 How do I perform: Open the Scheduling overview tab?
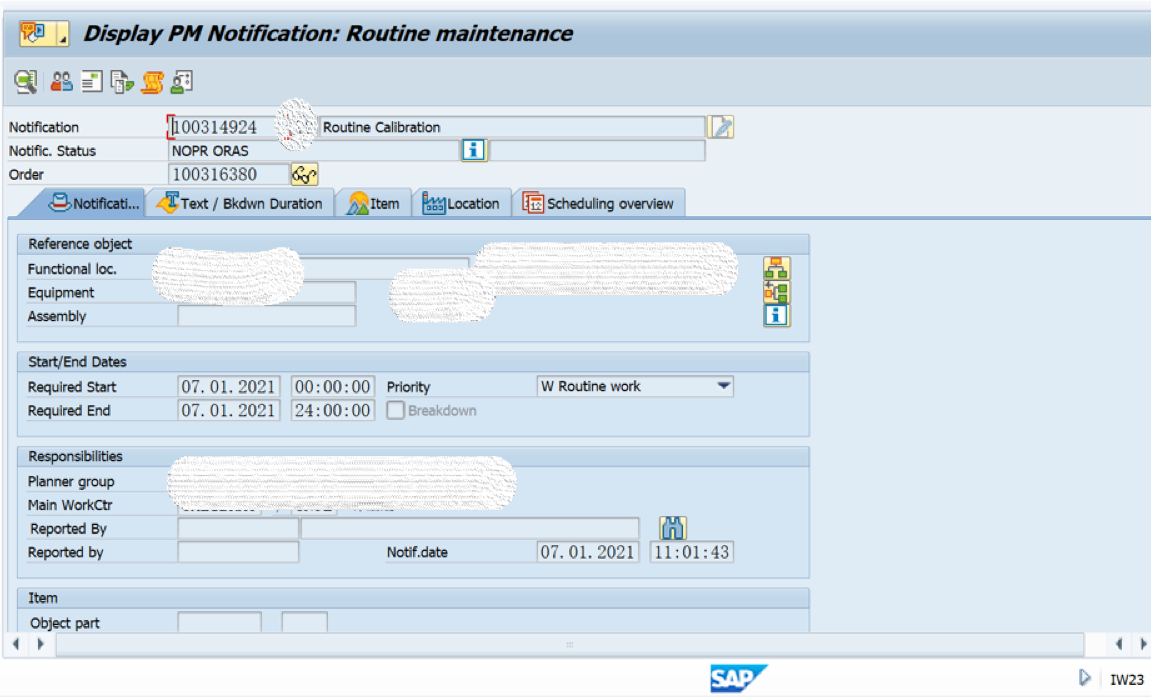598,204
